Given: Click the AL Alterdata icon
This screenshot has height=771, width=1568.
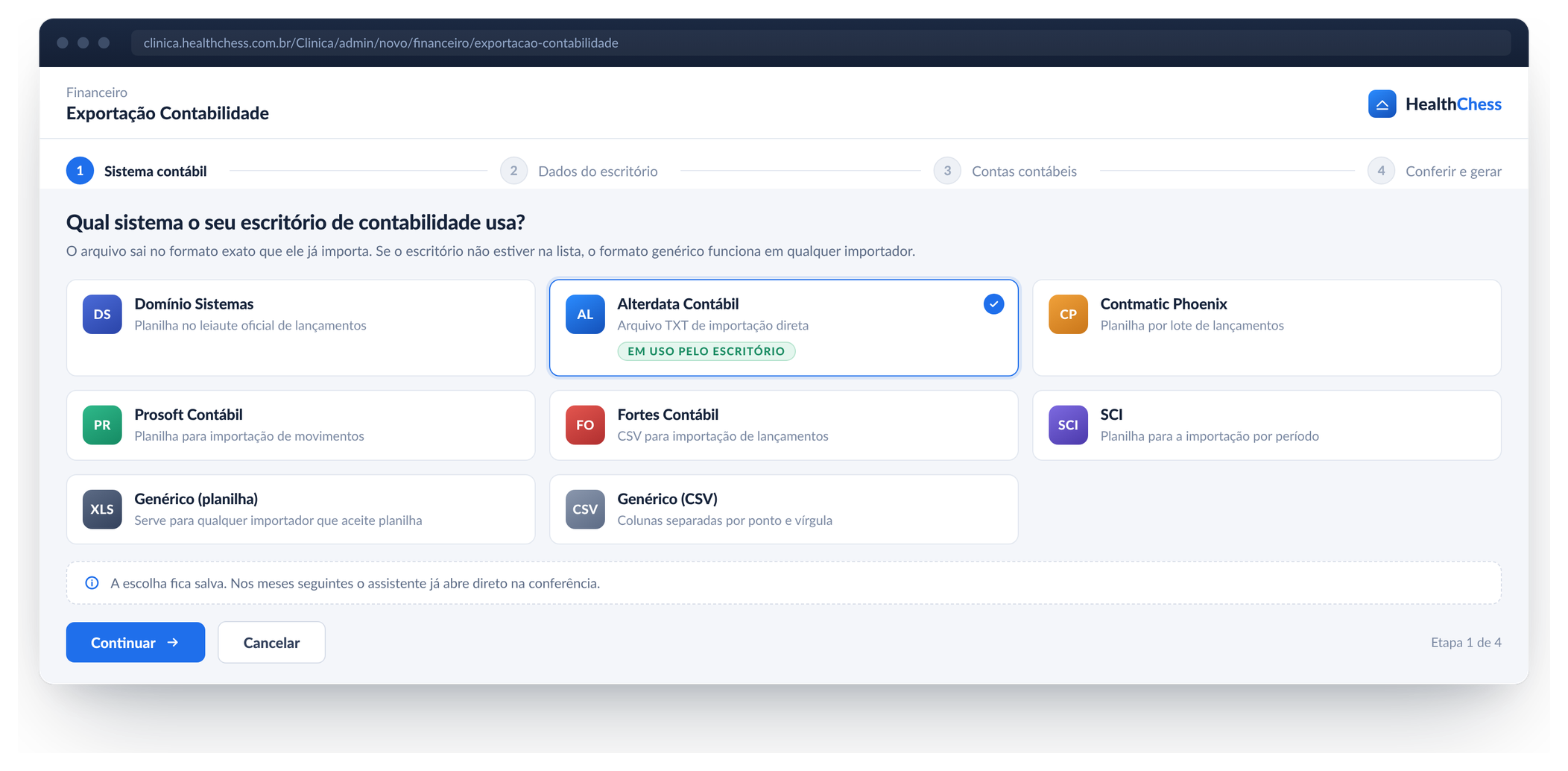Looking at the screenshot, I should click(x=585, y=314).
